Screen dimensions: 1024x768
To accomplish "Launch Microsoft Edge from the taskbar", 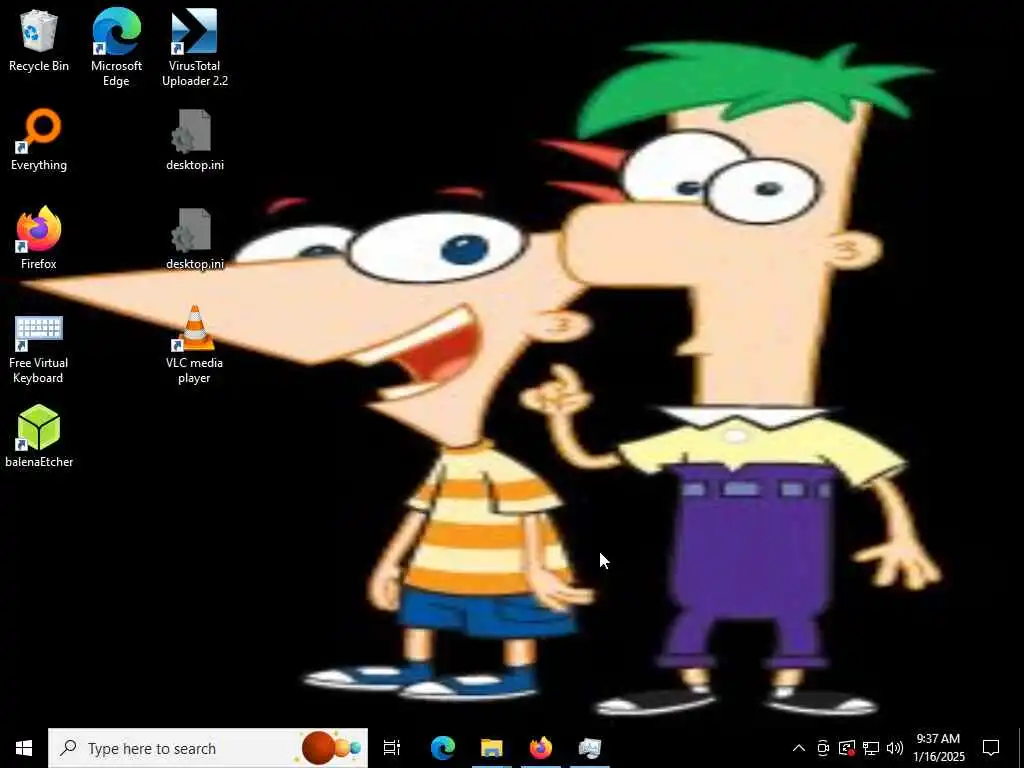I will [442, 748].
